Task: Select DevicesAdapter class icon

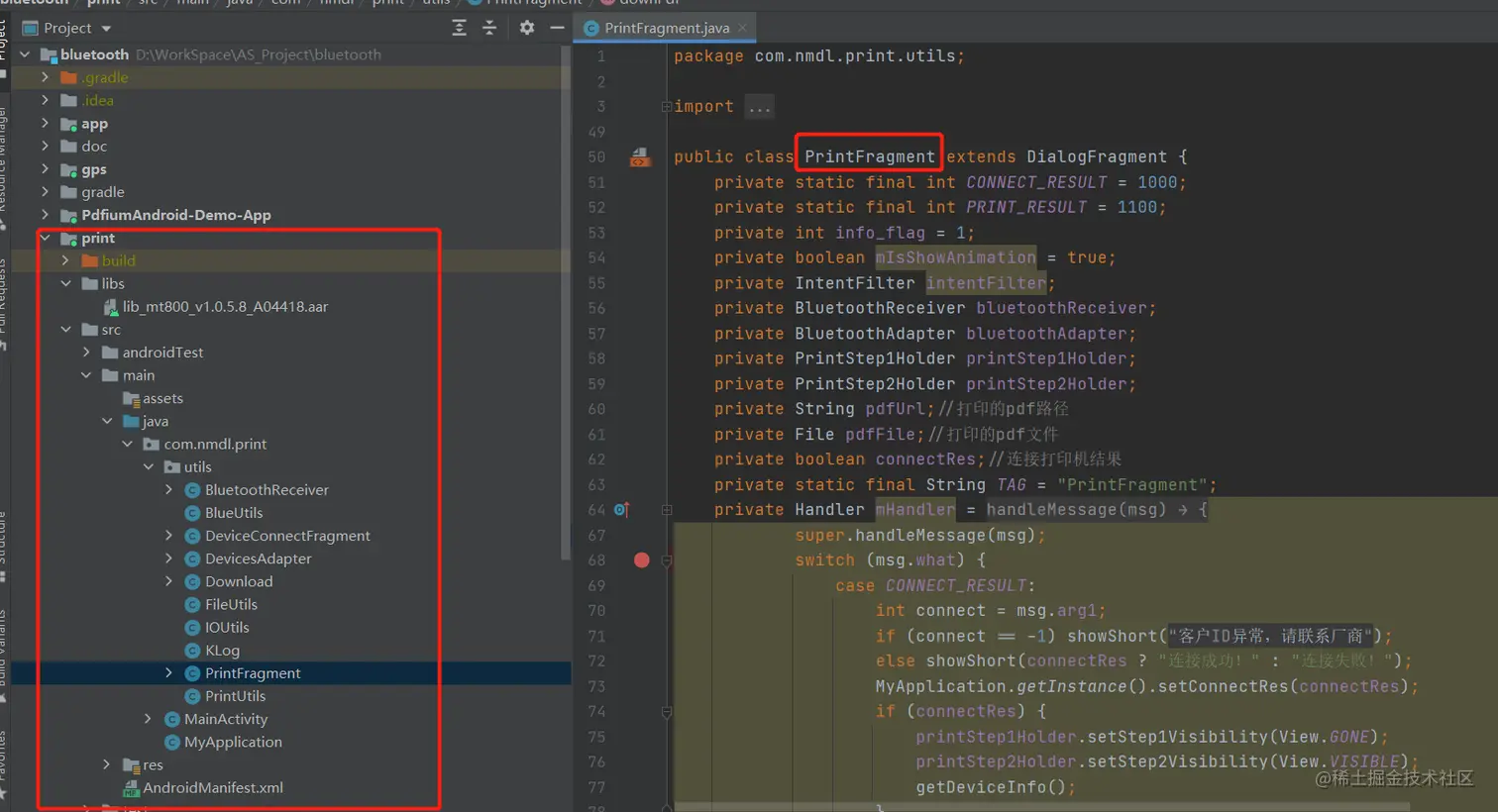Action: [x=192, y=558]
